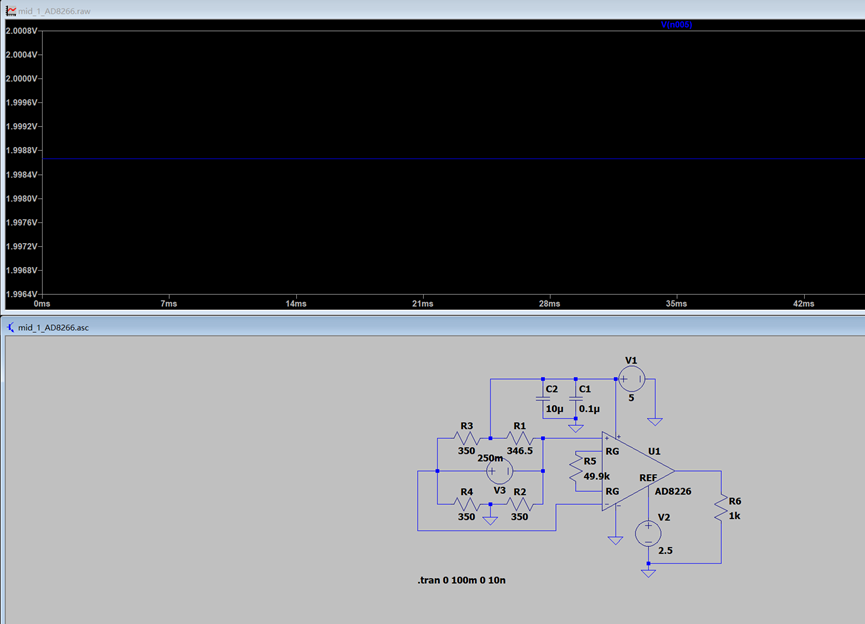Click the blue V(n005) trace line in plot
This screenshot has height=624, width=865.
(x=453, y=159)
